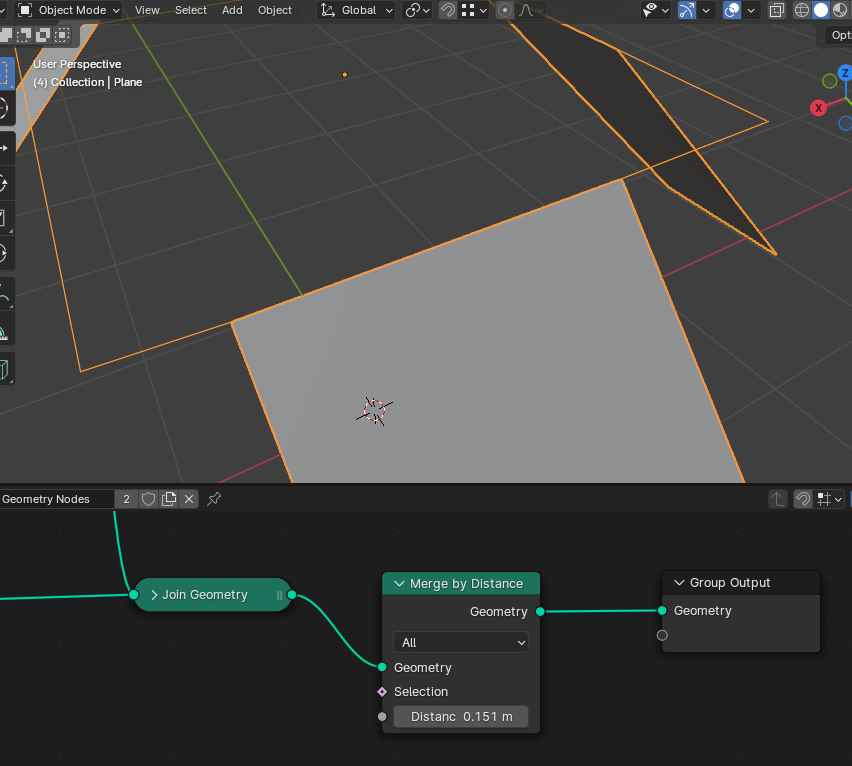Open the Object Mode dropdown

[68, 10]
